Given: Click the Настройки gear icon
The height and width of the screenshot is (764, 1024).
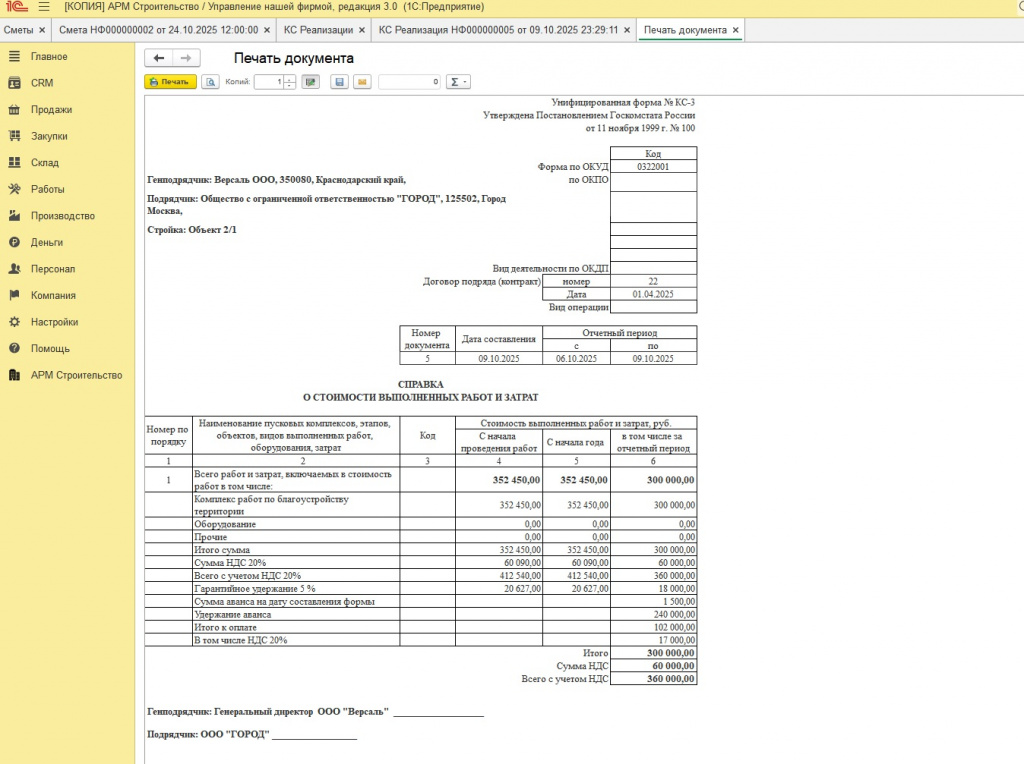Looking at the screenshot, I should (14, 322).
